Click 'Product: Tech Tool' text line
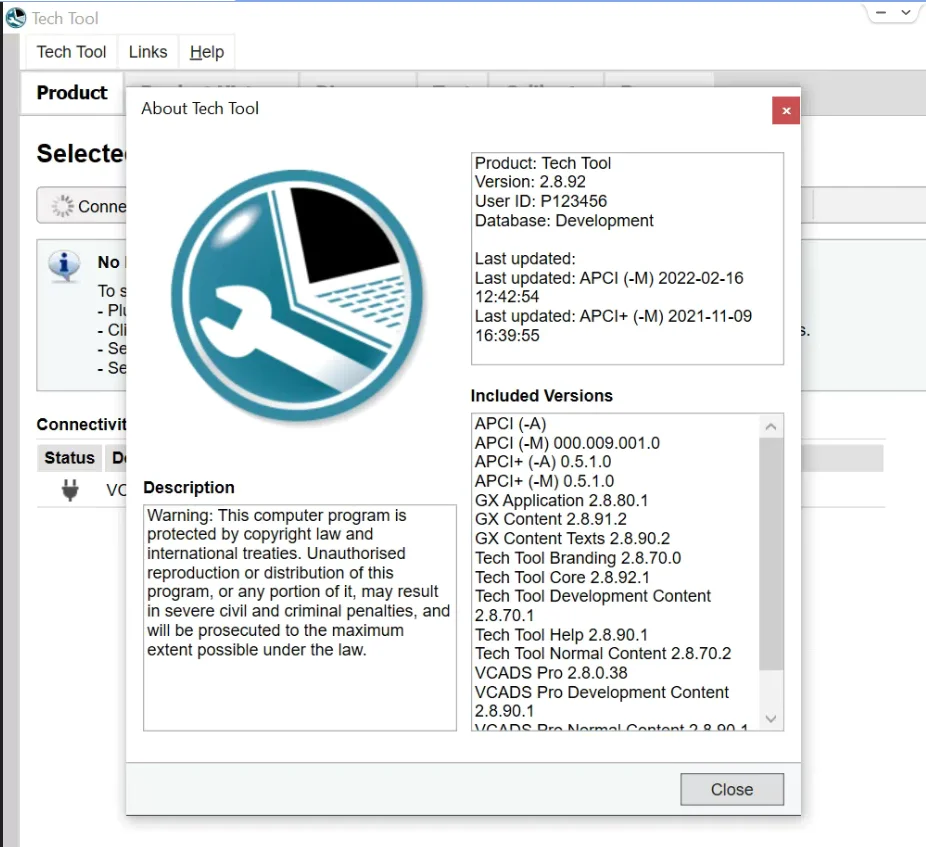 (x=542, y=163)
